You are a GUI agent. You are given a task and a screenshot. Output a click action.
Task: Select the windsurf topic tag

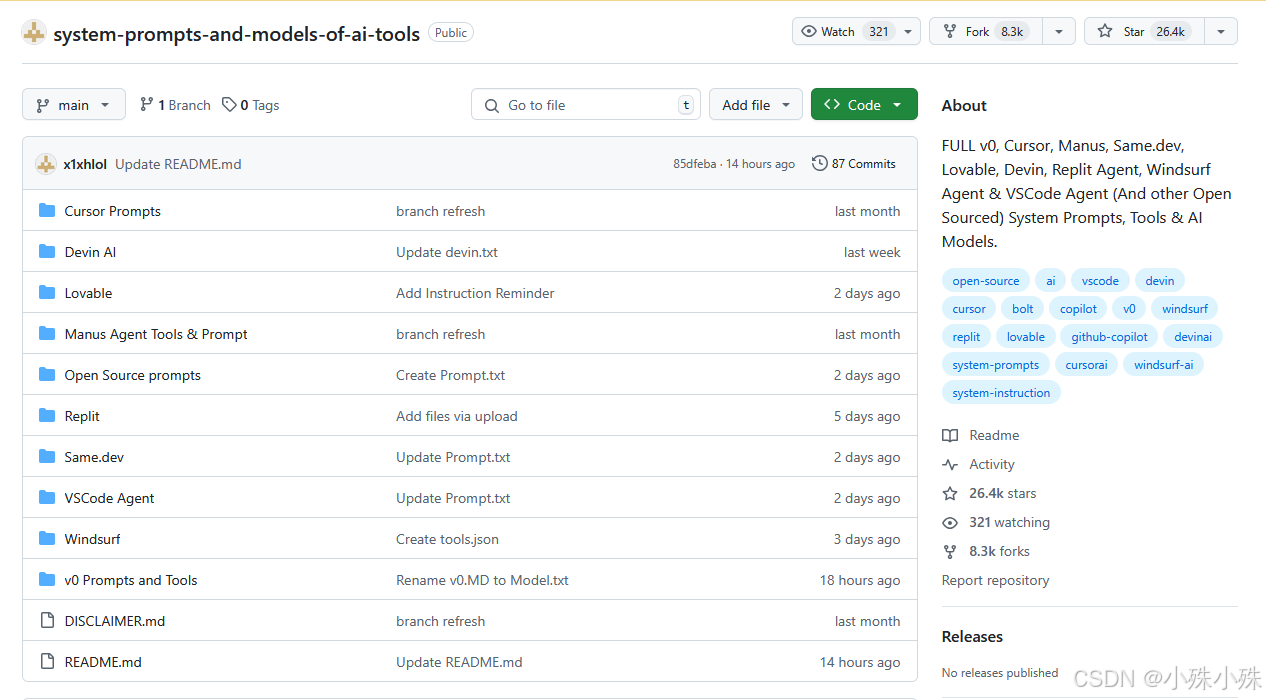[x=1185, y=309]
